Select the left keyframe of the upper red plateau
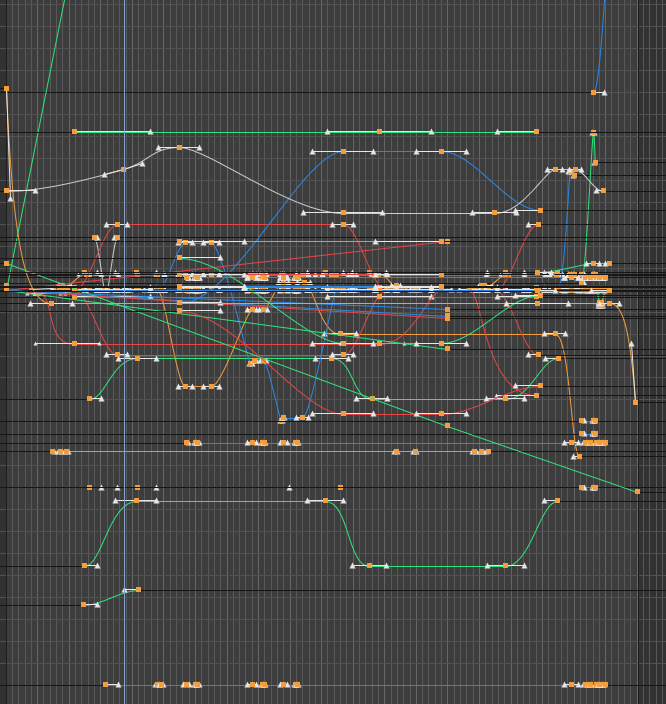 (x=117, y=224)
